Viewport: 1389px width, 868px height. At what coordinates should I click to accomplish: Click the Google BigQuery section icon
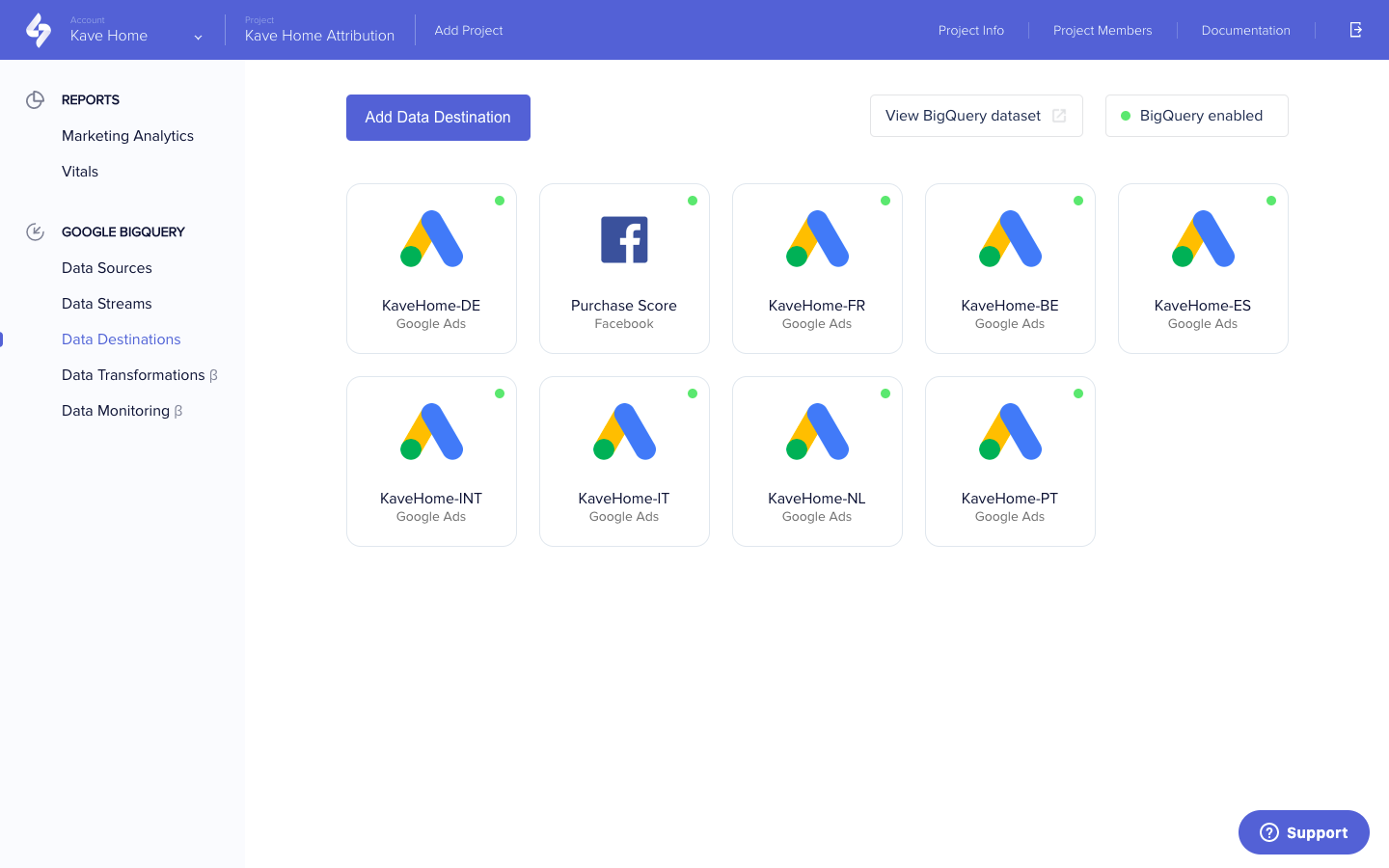pyautogui.click(x=35, y=231)
